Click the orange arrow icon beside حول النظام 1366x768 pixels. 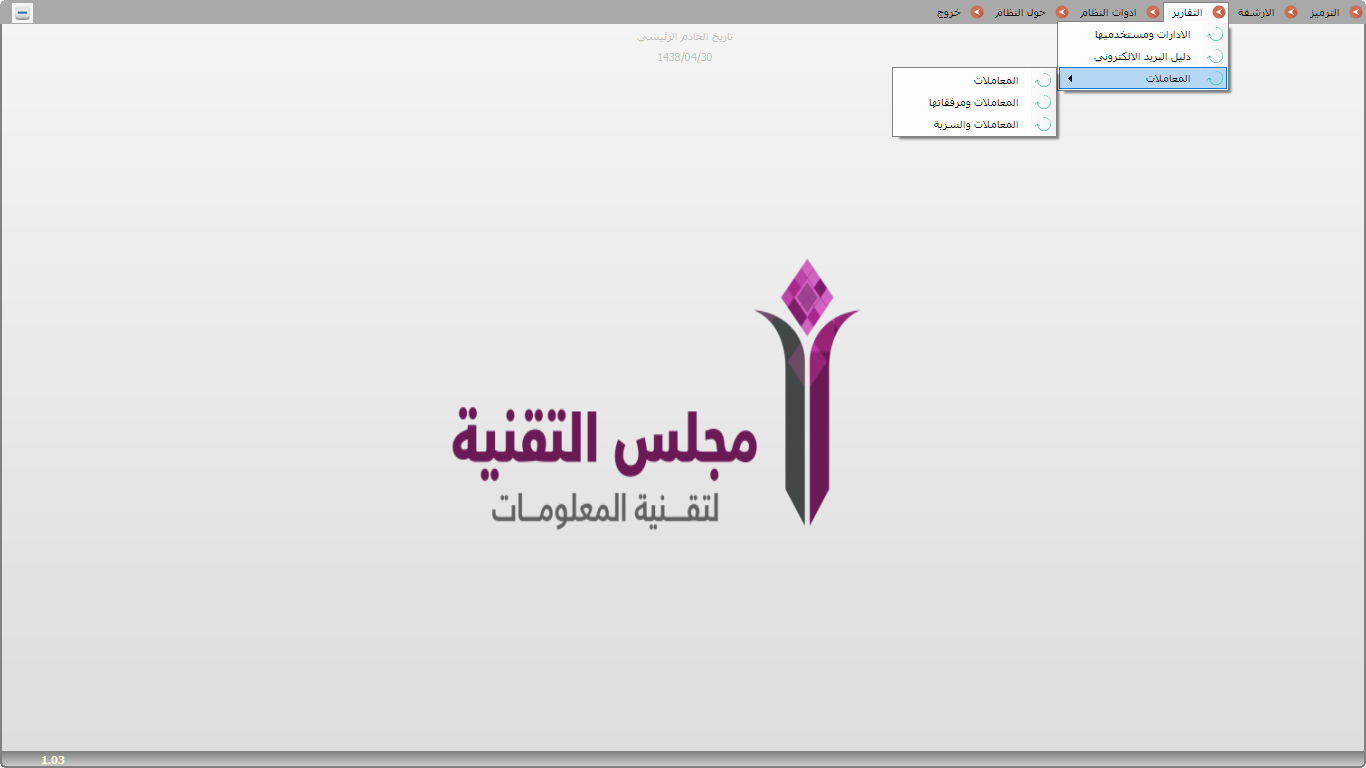coord(1062,12)
